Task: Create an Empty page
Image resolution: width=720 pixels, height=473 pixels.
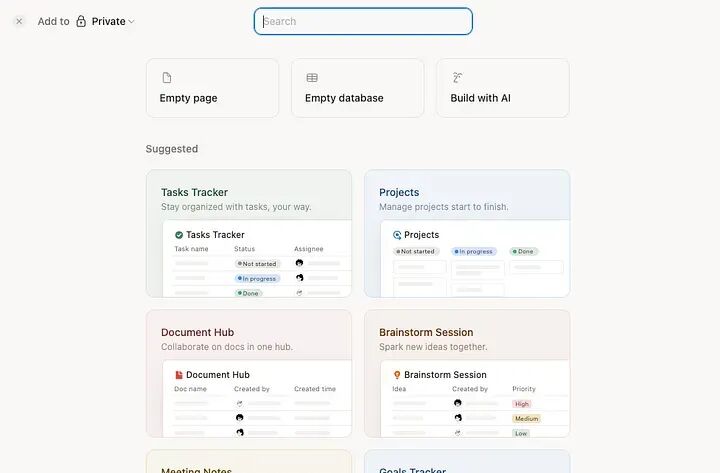Action: tap(212, 88)
